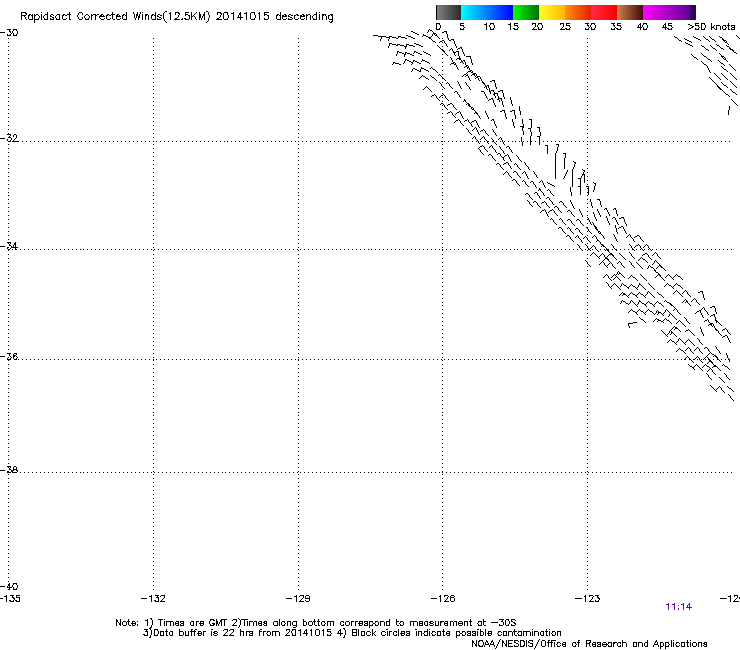Click the -38 latitude axis label
Viewport: 740px width, 650px height.
coord(9,470)
